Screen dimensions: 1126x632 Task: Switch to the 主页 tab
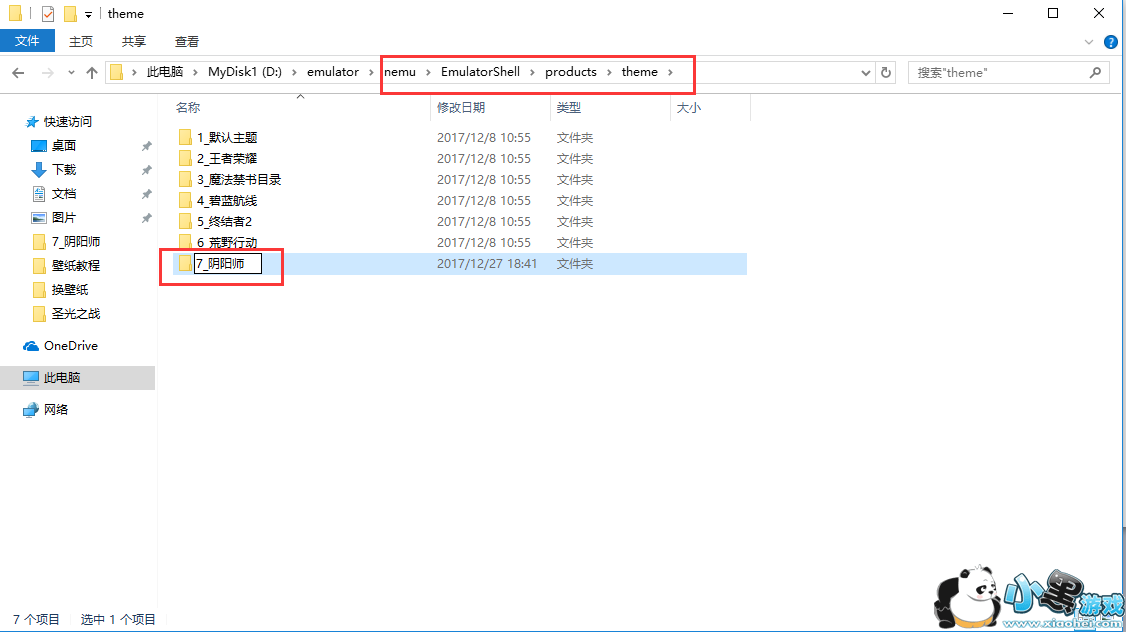[x=81, y=42]
